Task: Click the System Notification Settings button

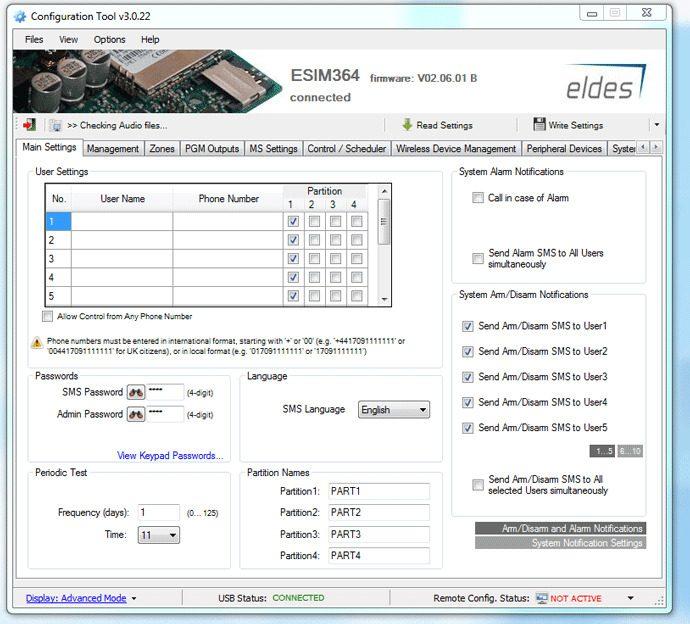Action: 560,543
